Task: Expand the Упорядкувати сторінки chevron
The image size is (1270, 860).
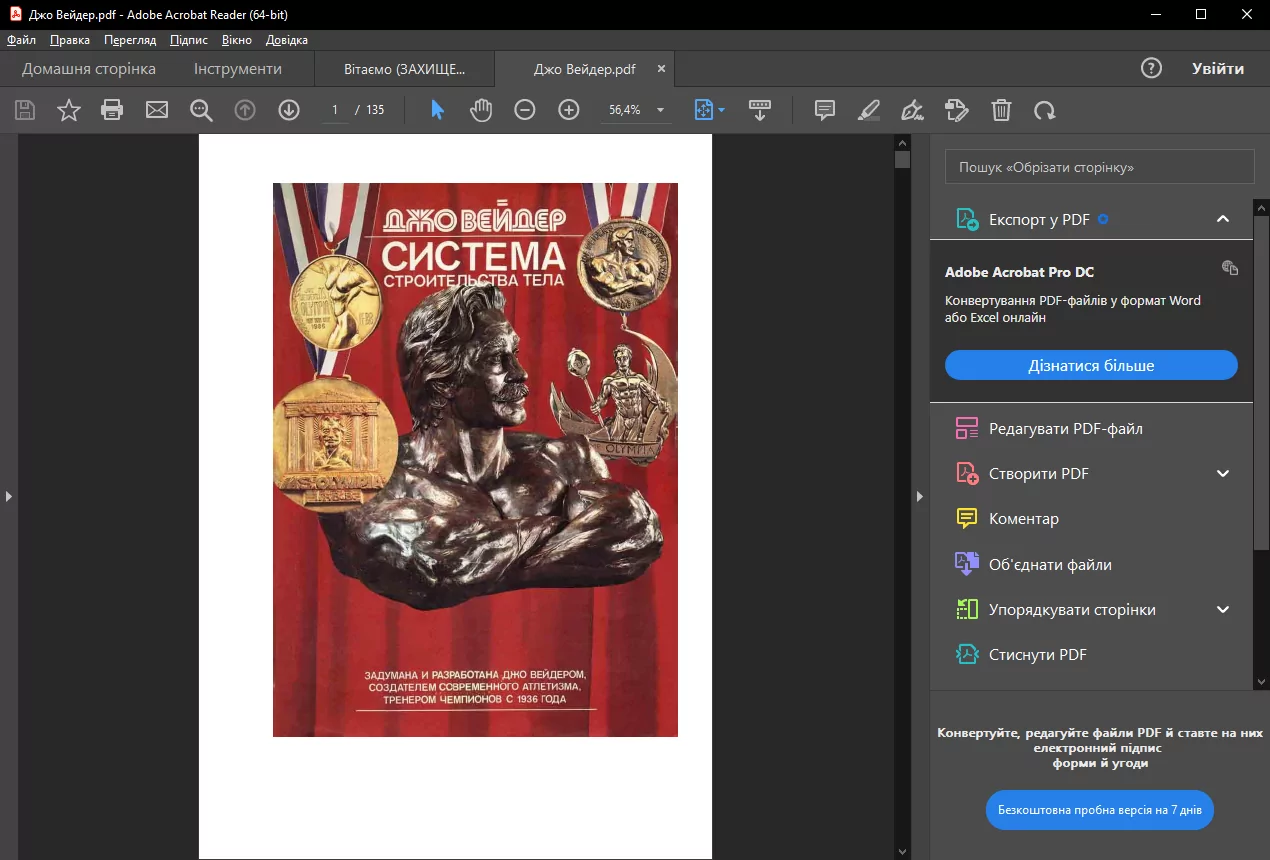Action: point(1222,608)
